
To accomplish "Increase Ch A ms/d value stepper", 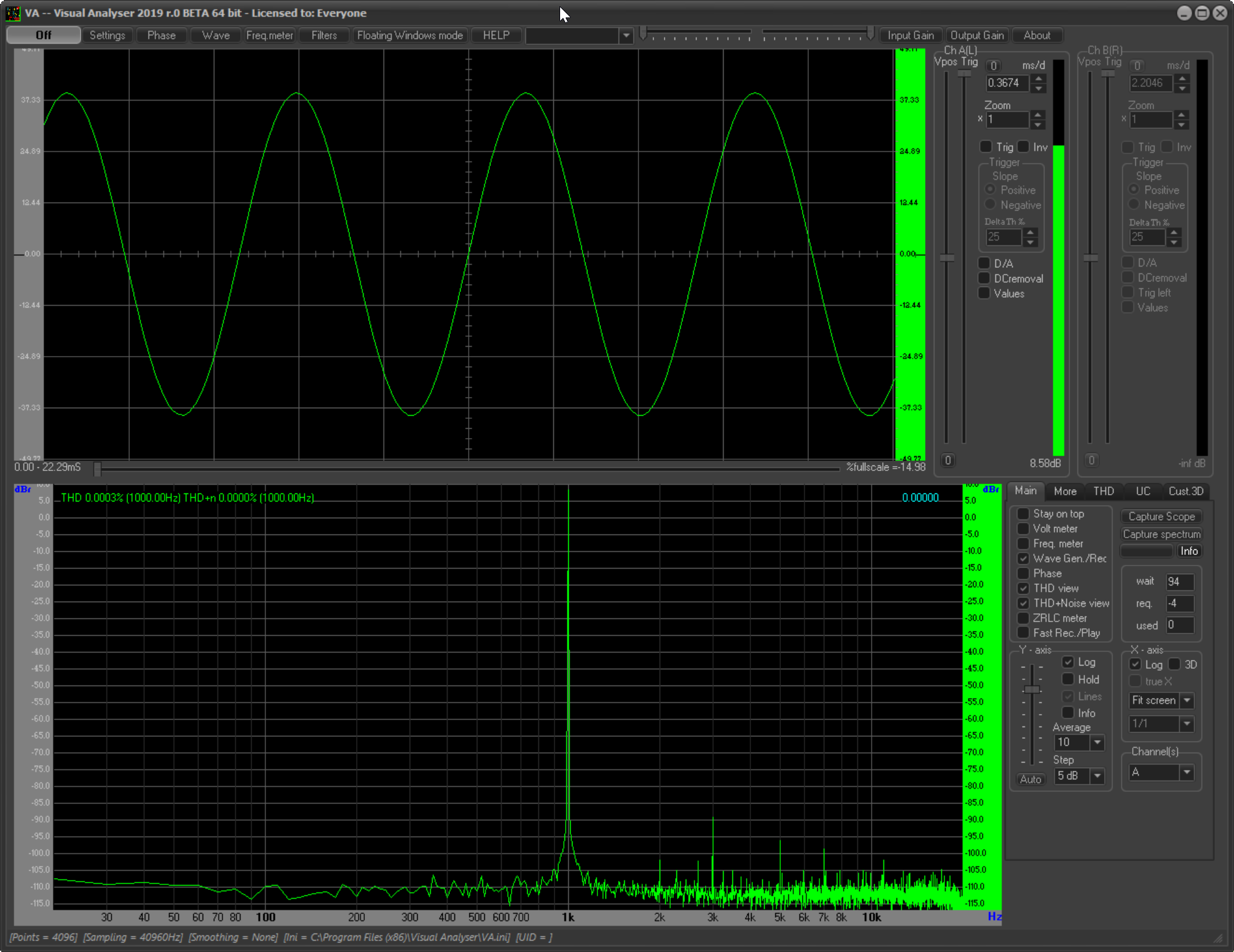I will 1039,78.
